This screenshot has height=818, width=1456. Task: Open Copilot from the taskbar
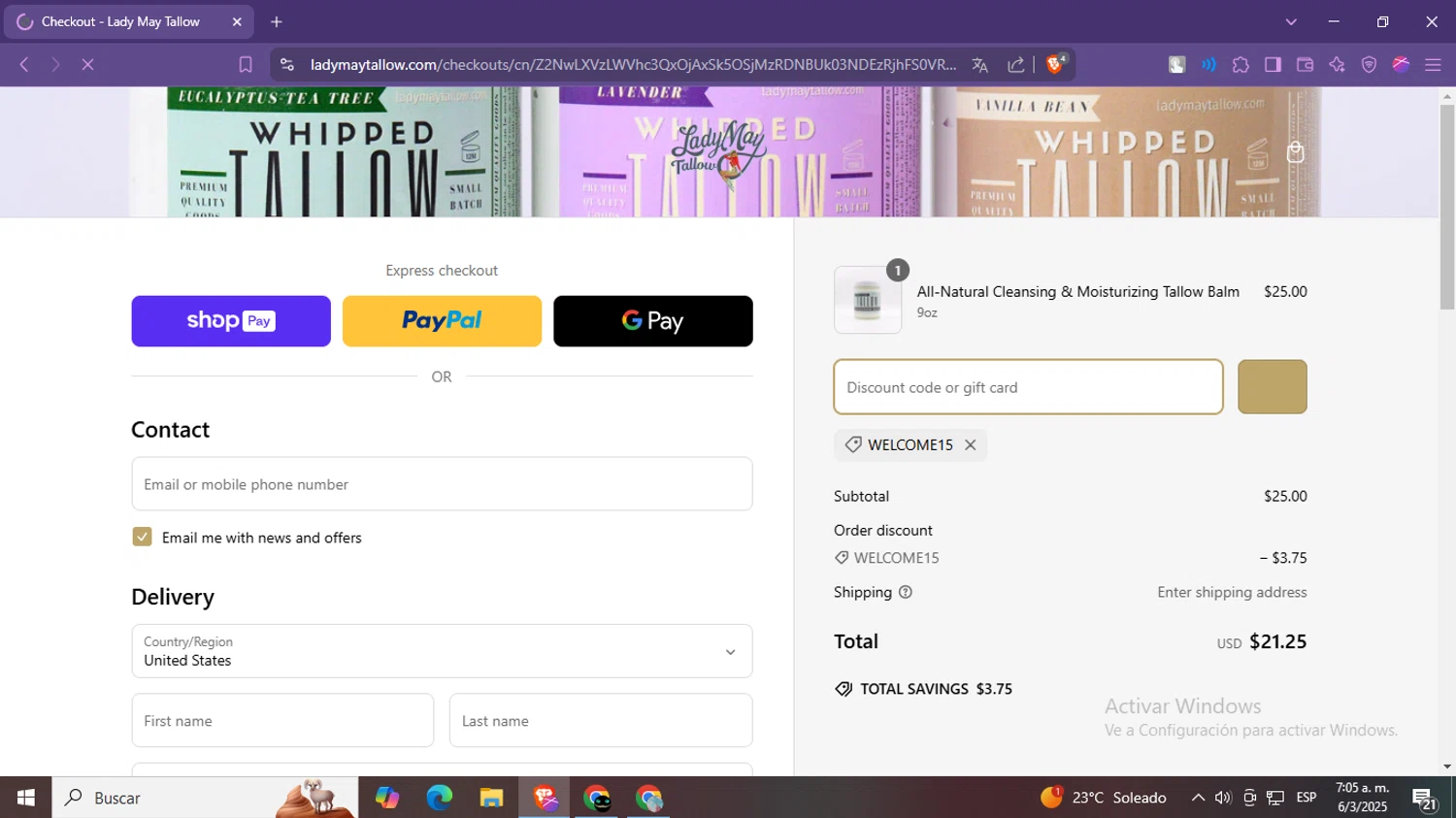coord(386,798)
